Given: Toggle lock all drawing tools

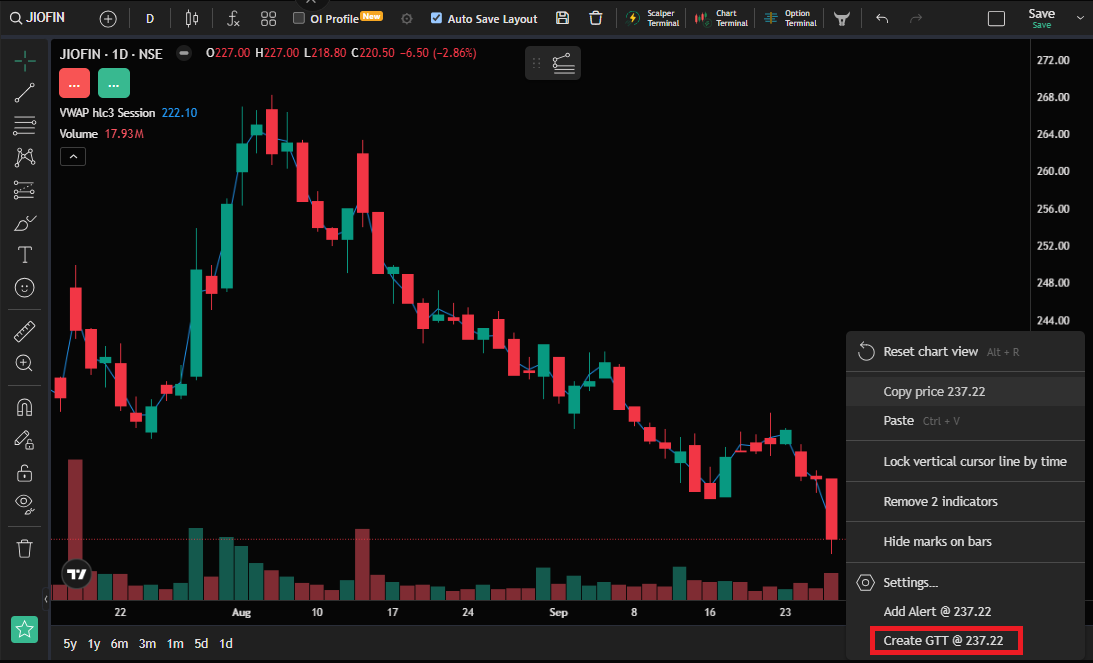Looking at the screenshot, I should [25, 473].
